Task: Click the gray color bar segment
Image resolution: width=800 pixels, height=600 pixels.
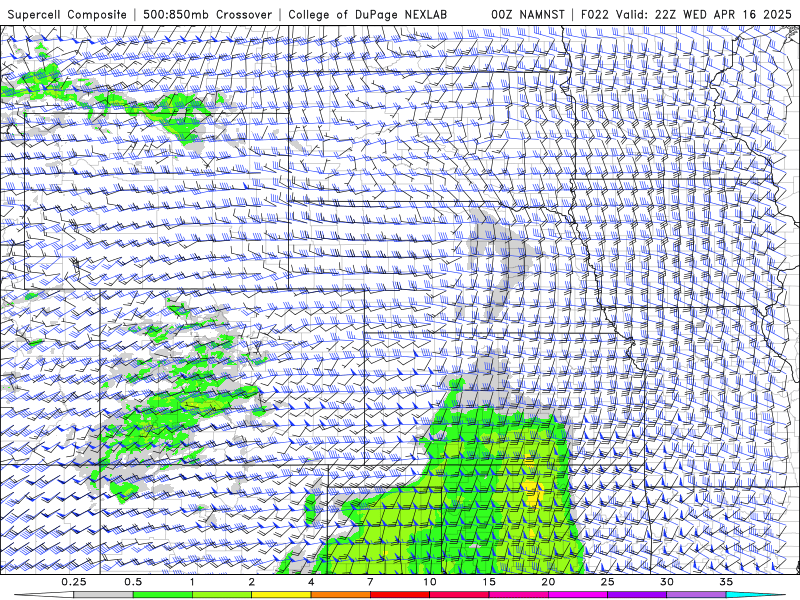Action: click(104, 595)
